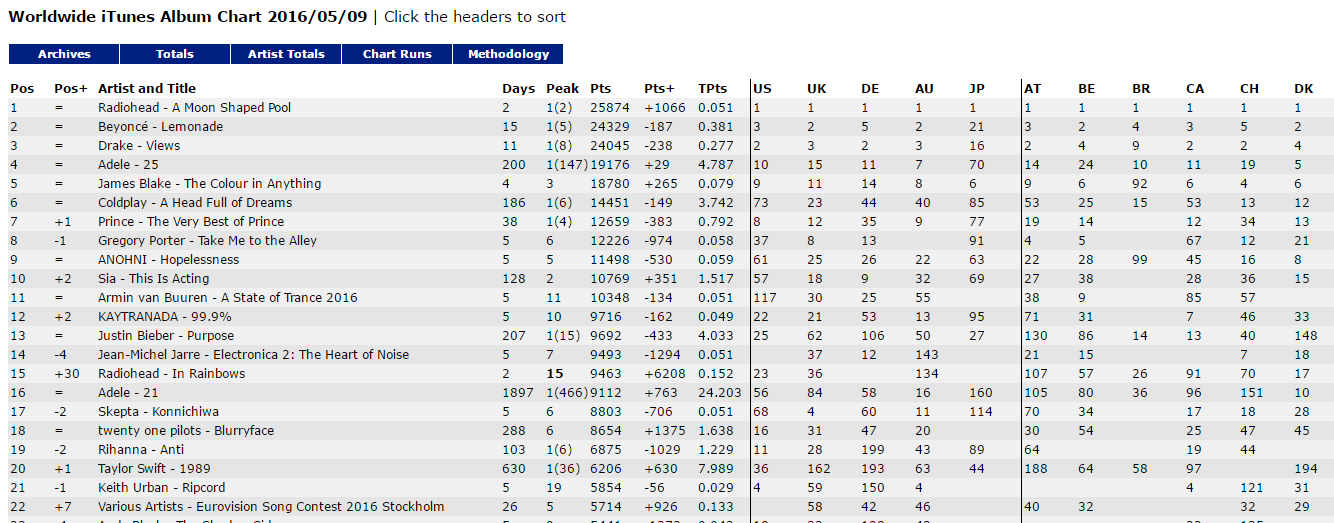This screenshot has width=1334, height=523.
Task: Sort the table by Peak column
Action: tap(562, 89)
